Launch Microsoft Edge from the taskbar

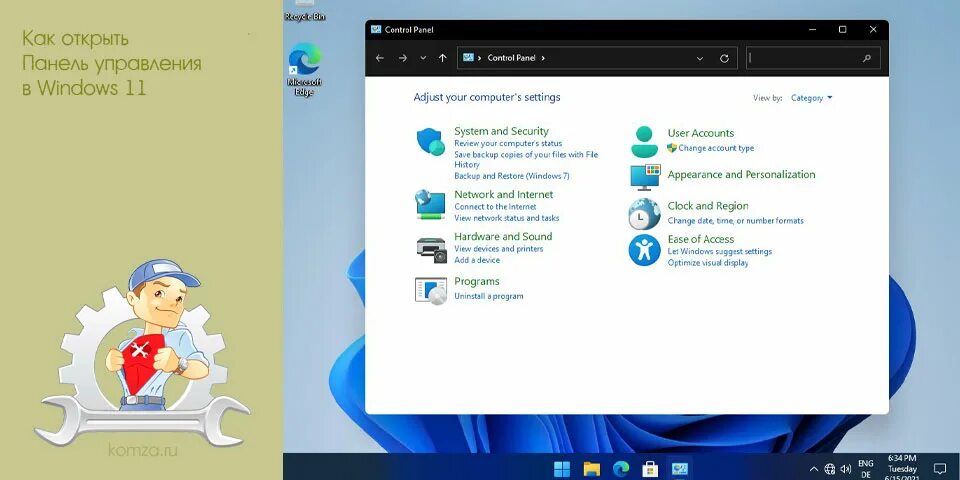(621, 469)
